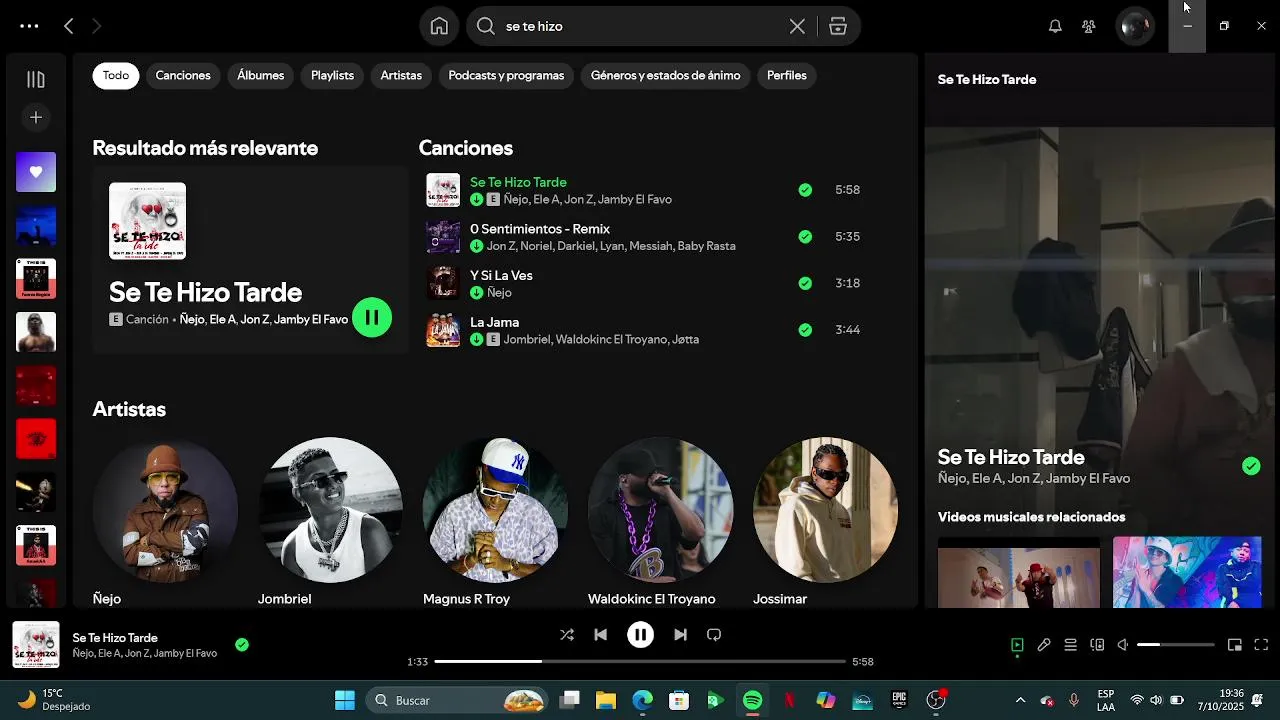Viewport: 1280px width, 720px height.
Task: Toggle saved checkmark for La Jama
Action: [x=805, y=330]
